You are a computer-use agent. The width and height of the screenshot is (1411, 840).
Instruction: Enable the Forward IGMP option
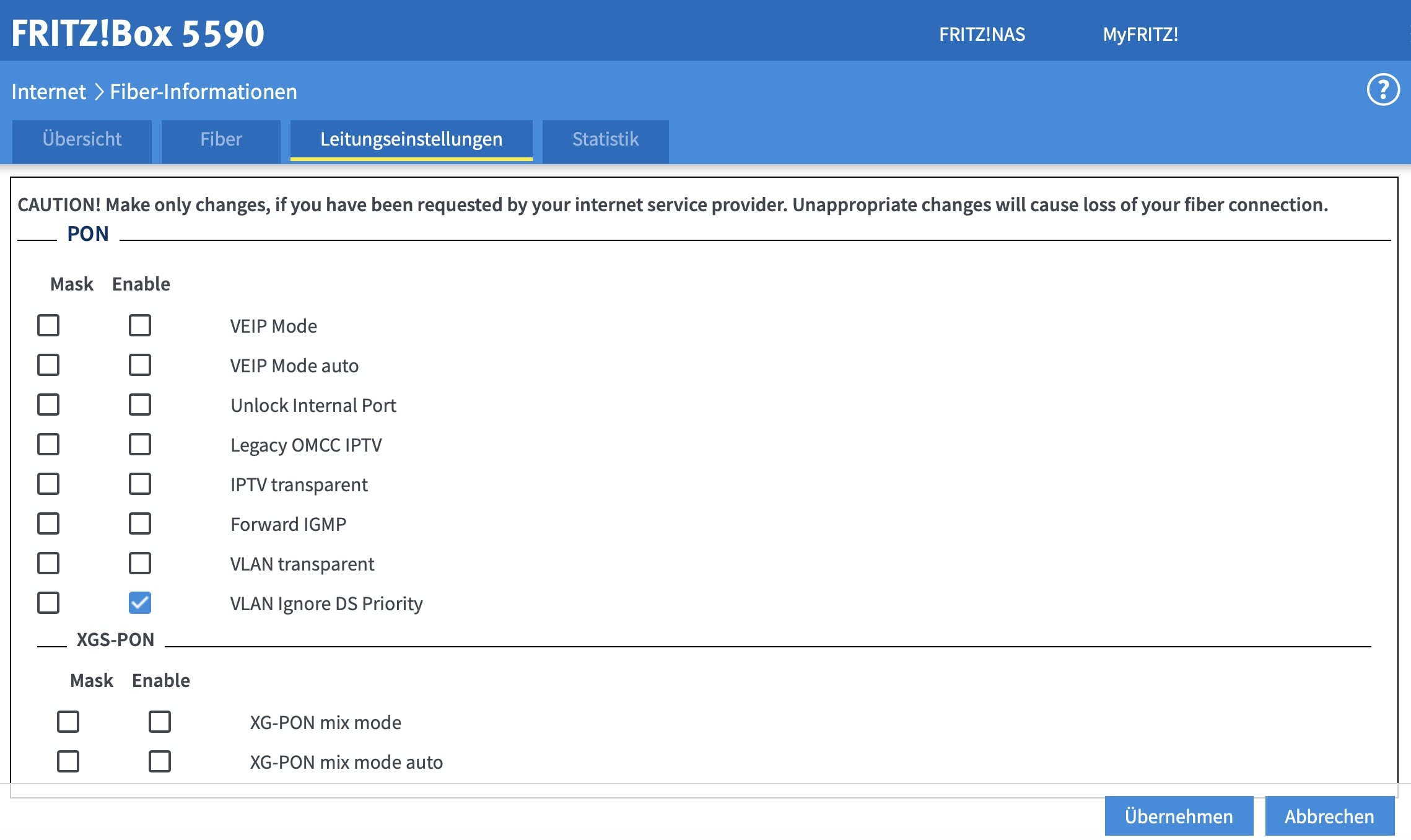(140, 523)
